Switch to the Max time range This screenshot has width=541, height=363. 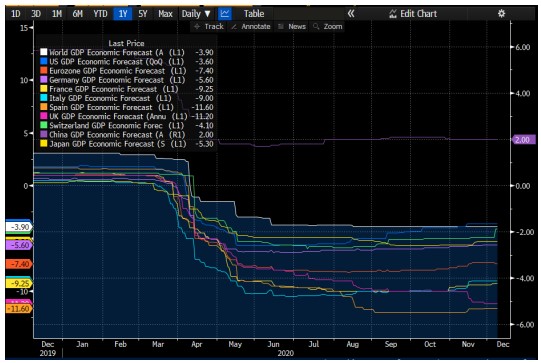pos(165,14)
